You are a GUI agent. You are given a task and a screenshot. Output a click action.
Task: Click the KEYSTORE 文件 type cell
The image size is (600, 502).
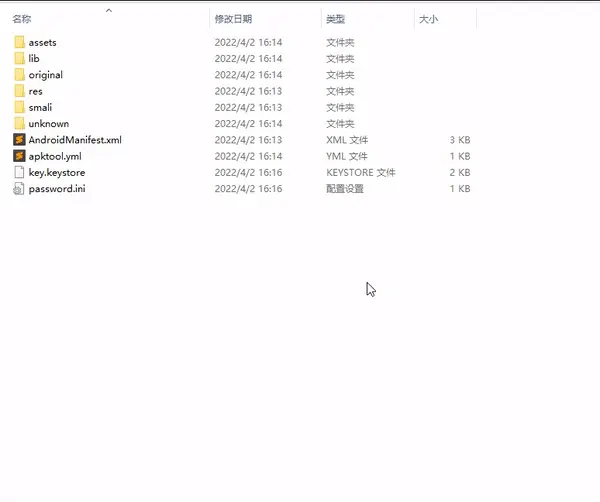[360, 173]
